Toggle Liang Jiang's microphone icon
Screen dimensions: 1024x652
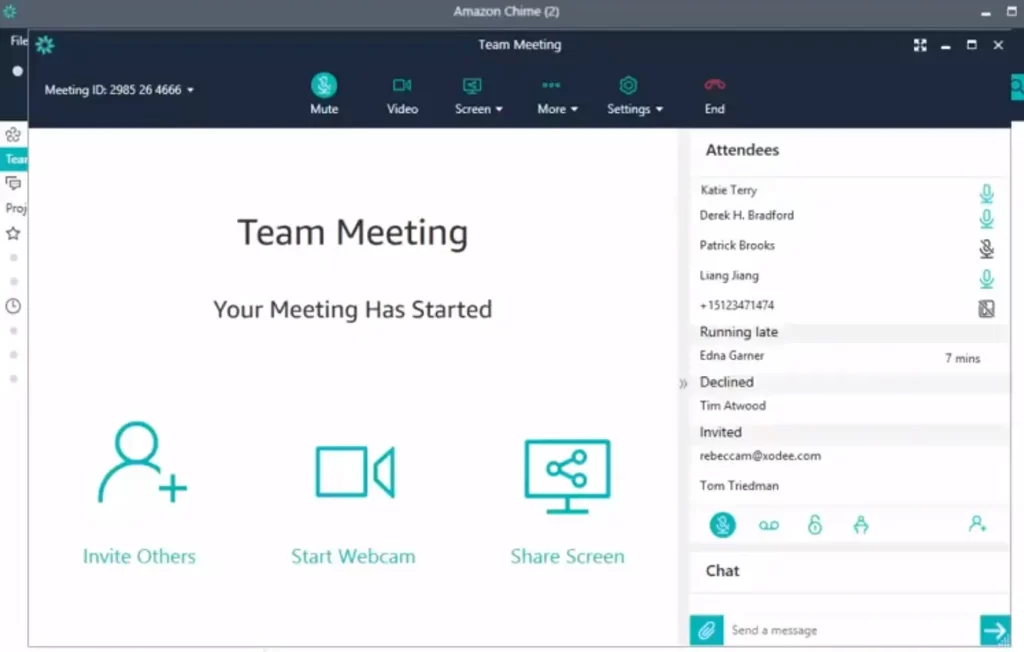click(986, 279)
